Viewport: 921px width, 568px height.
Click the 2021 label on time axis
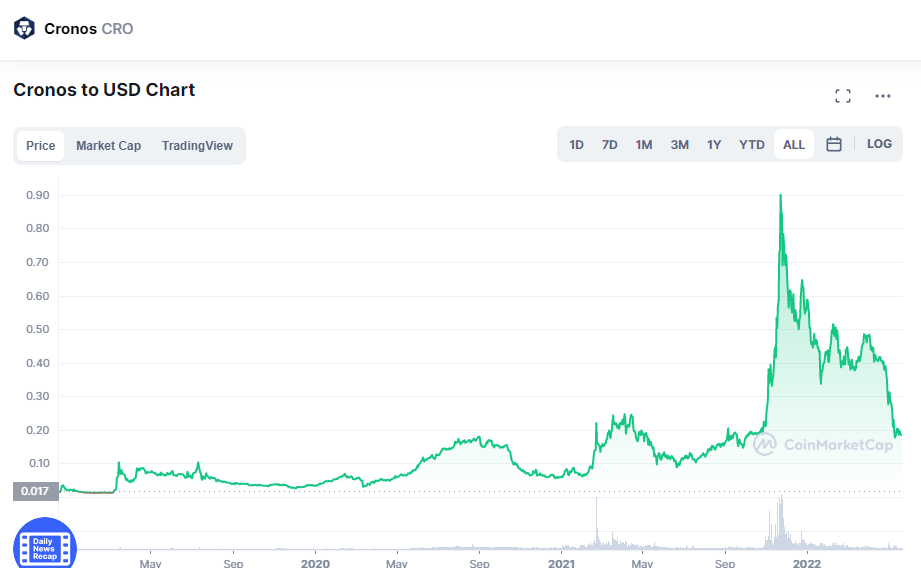click(561, 563)
